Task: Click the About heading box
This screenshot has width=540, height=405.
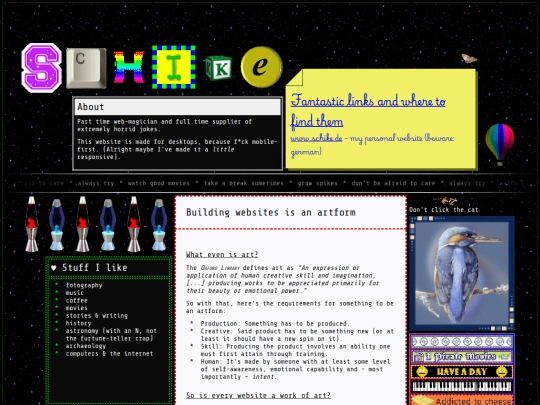Action: click(x=178, y=107)
